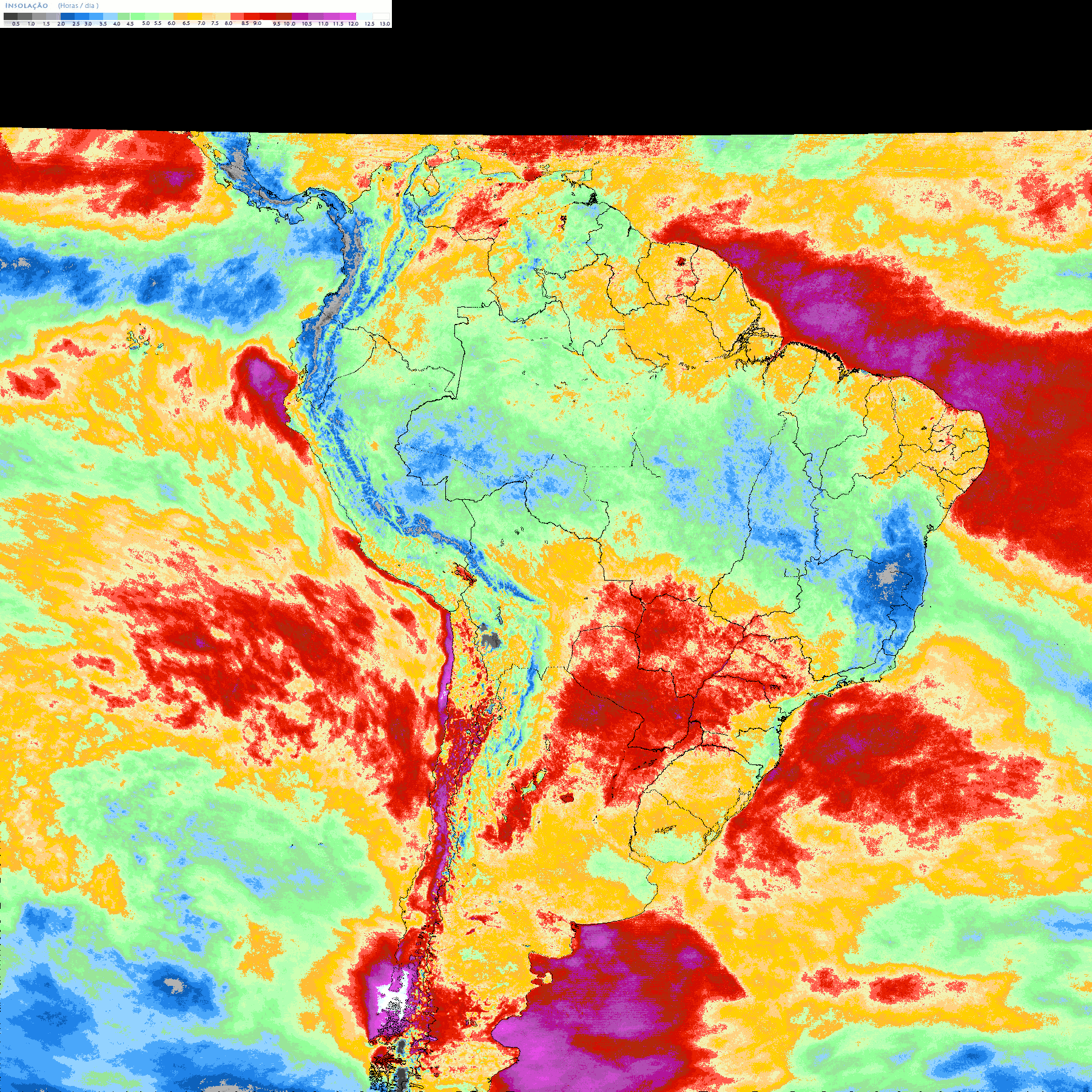
Task: Click the '(Horas / dia)' units label
Action: tap(78, 5)
